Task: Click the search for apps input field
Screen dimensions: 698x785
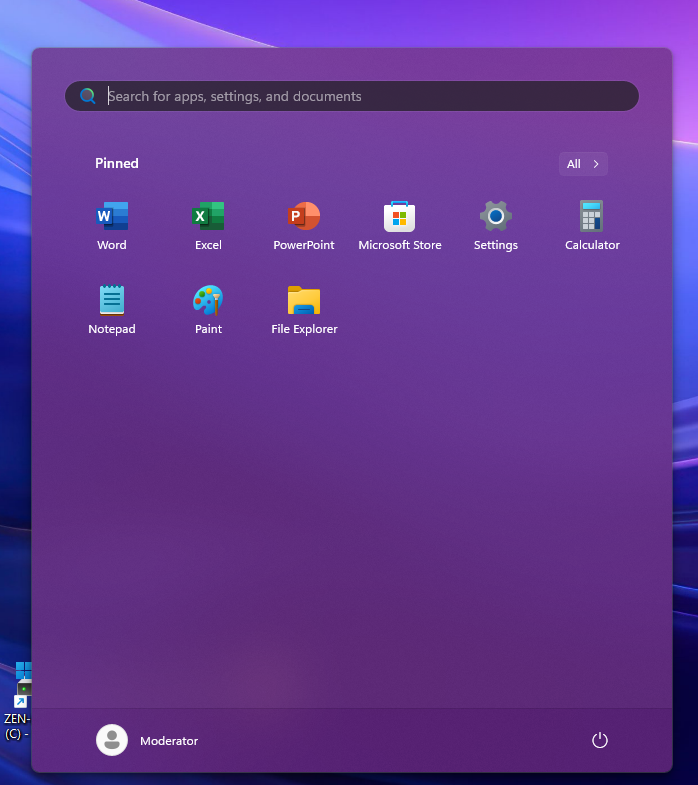Action: (352, 96)
